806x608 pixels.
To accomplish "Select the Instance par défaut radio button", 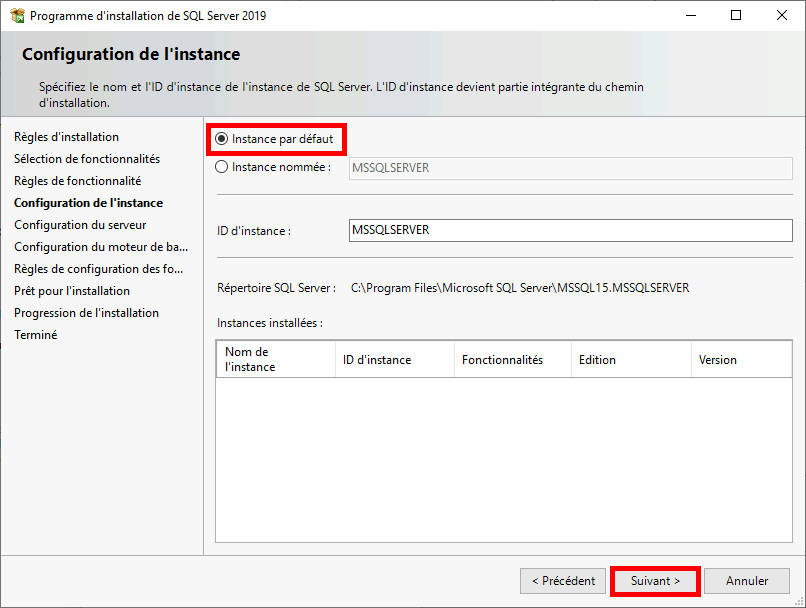I will (222, 139).
